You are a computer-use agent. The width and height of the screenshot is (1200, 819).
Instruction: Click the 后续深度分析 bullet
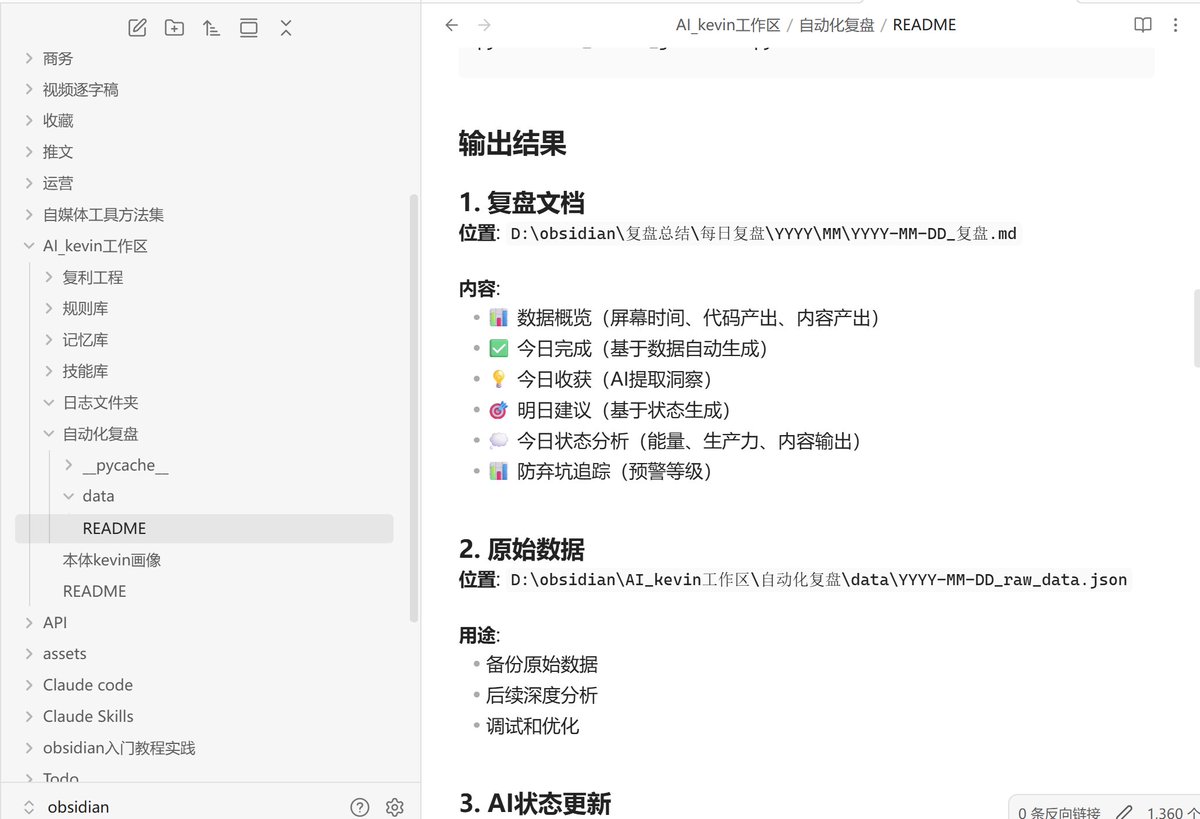point(542,695)
